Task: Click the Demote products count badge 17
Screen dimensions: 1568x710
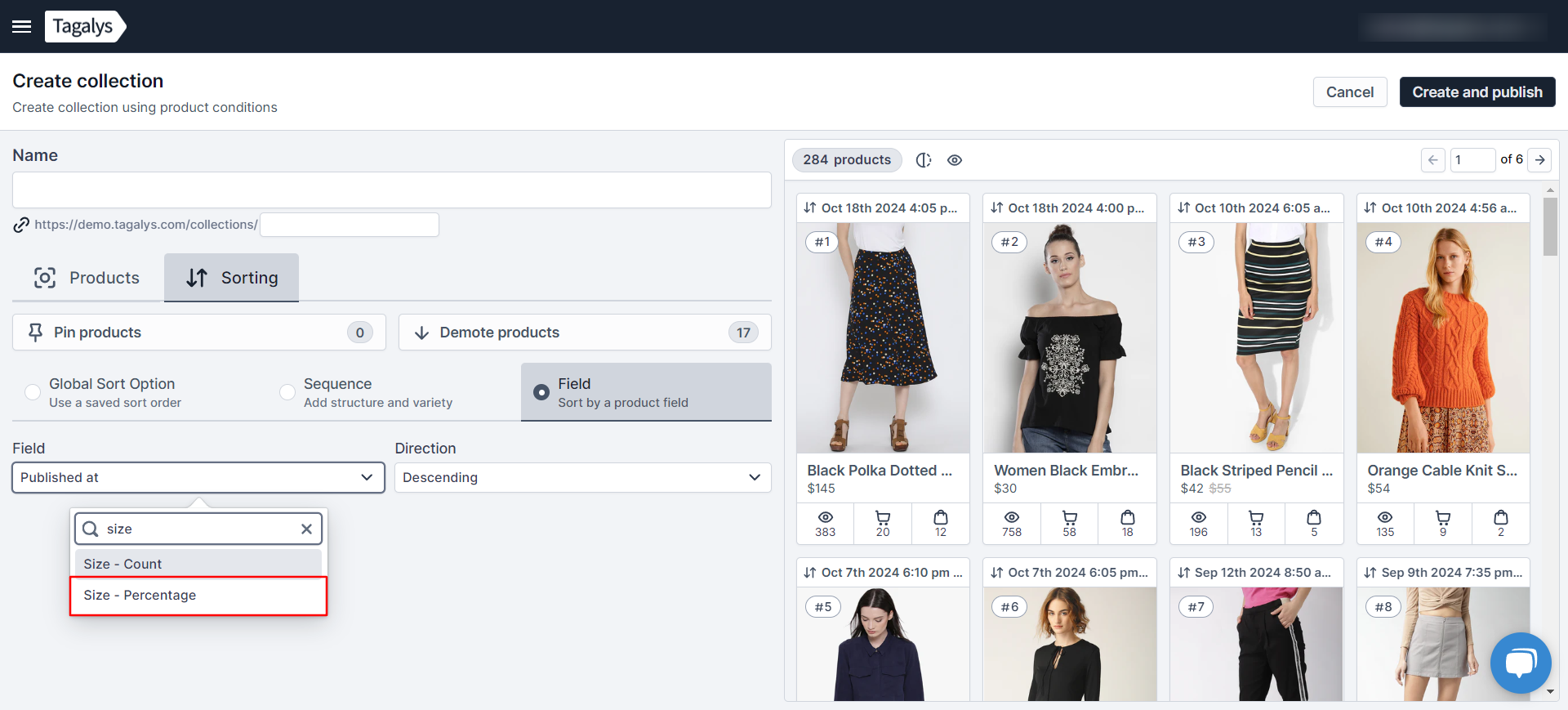Action: tap(743, 333)
